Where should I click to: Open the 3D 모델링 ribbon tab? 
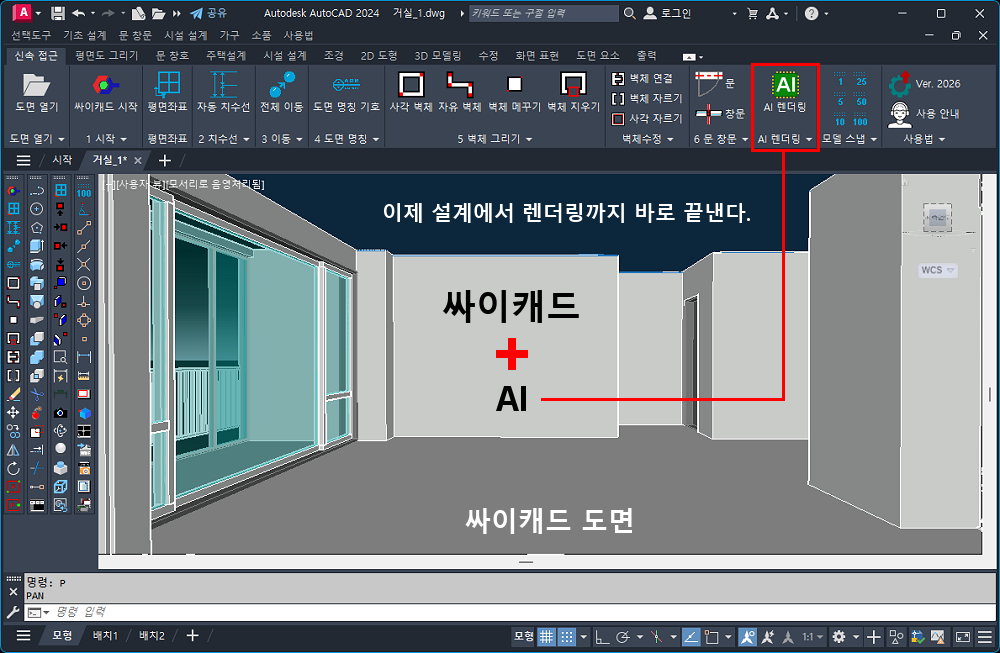pos(438,56)
